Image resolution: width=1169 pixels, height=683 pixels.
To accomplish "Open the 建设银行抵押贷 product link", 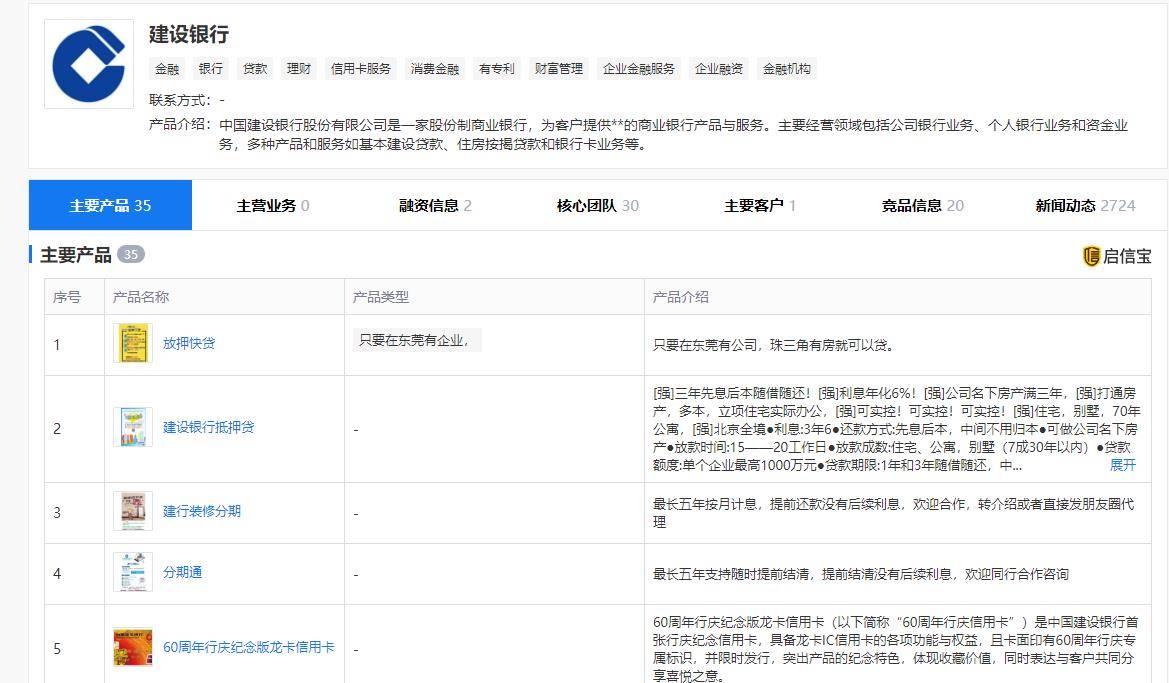I will pos(208,428).
